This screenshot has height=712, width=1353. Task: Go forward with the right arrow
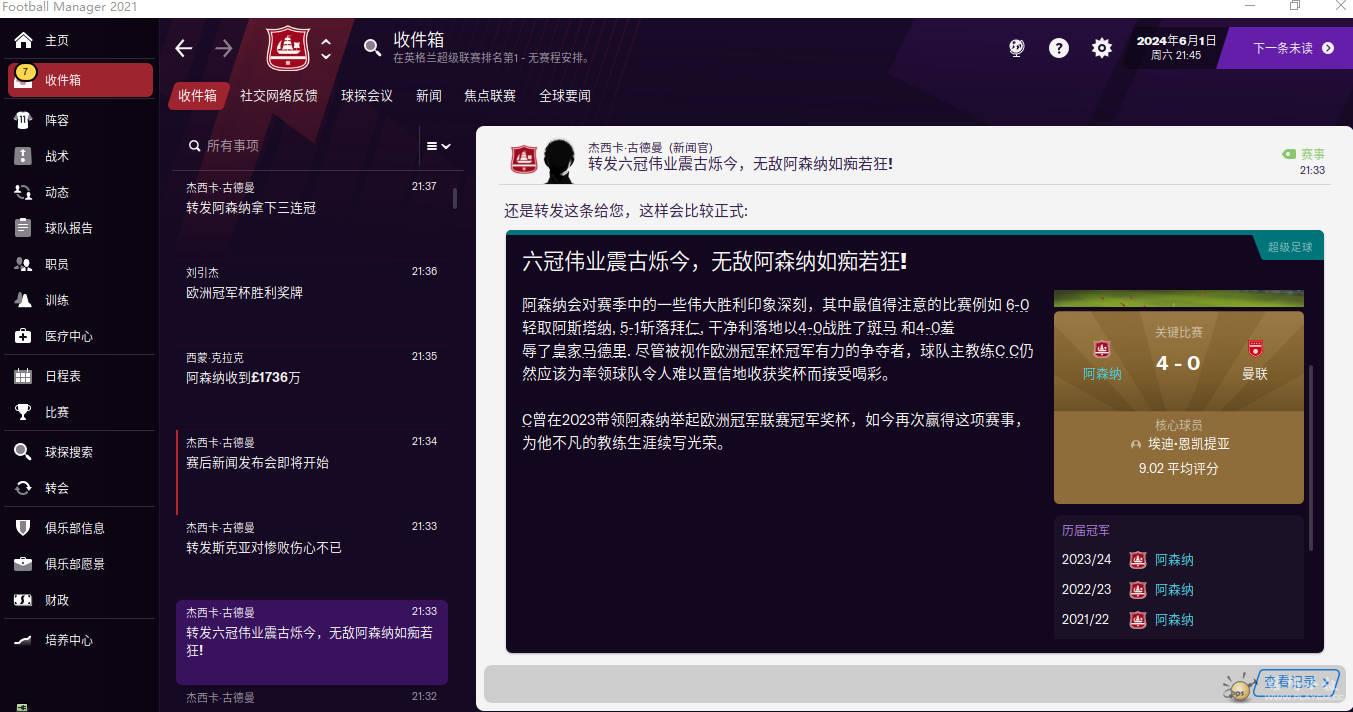[x=224, y=48]
